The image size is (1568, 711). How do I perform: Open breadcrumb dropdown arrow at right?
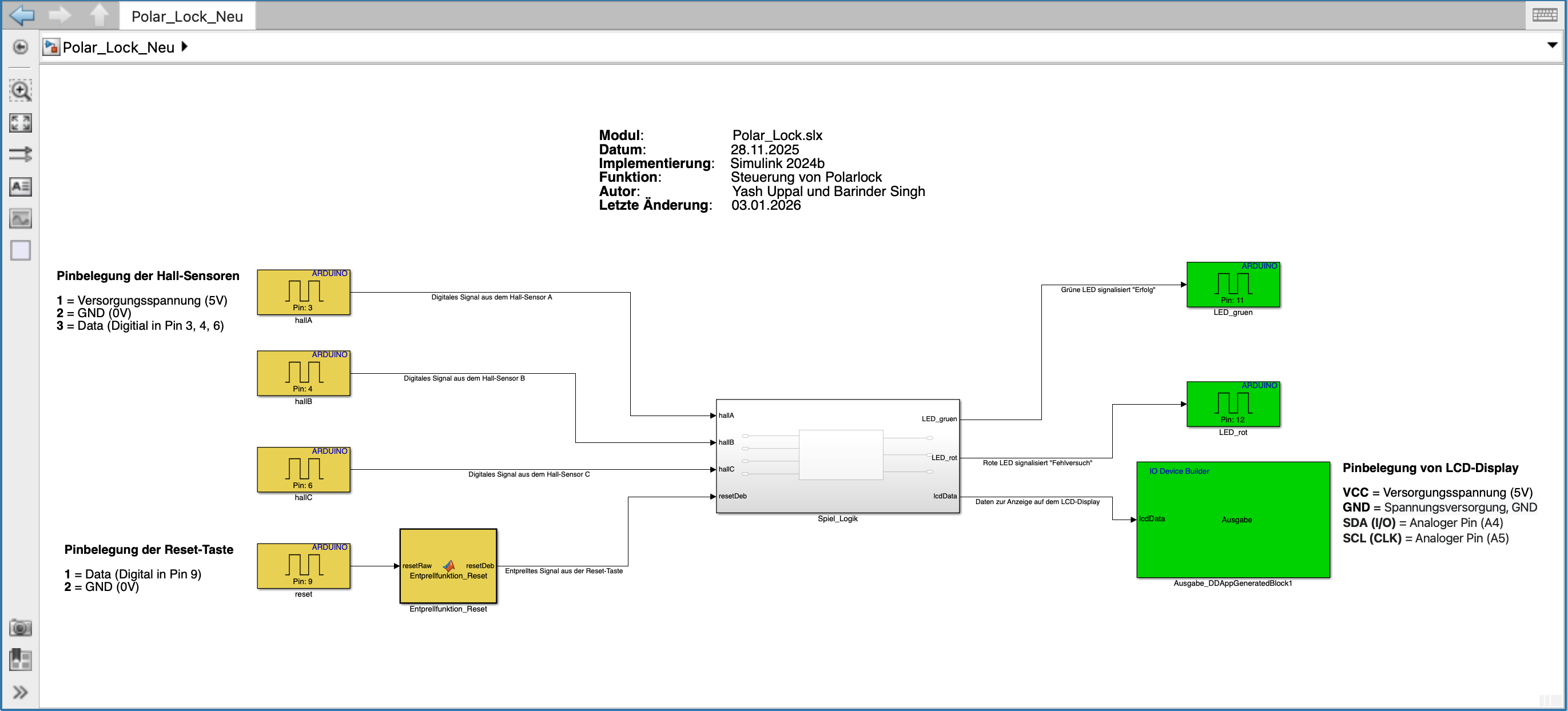tap(1551, 45)
